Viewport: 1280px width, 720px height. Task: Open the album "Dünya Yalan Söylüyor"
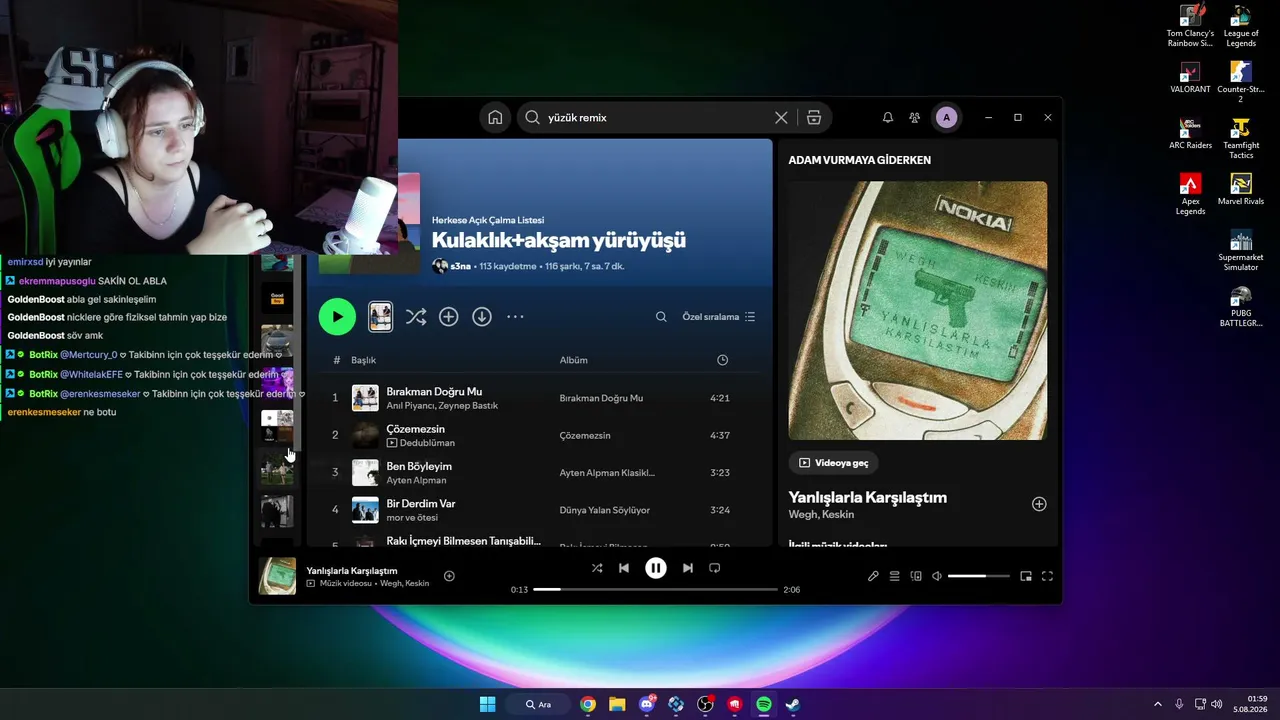pos(605,510)
